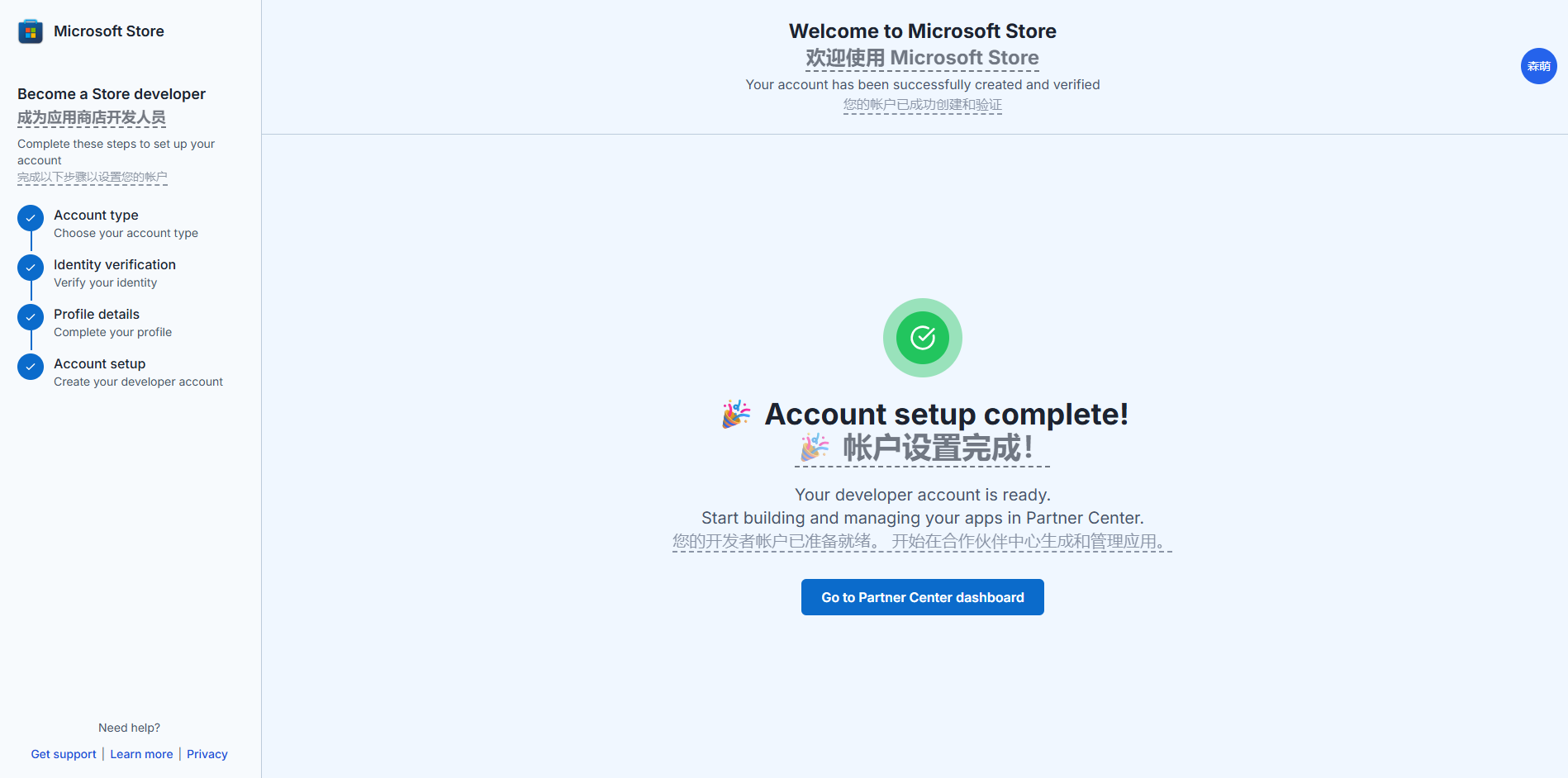This screenshot has height=778, width=1568.
Task: Click the Microsoft Store logo icon
Action: [31, 31]
